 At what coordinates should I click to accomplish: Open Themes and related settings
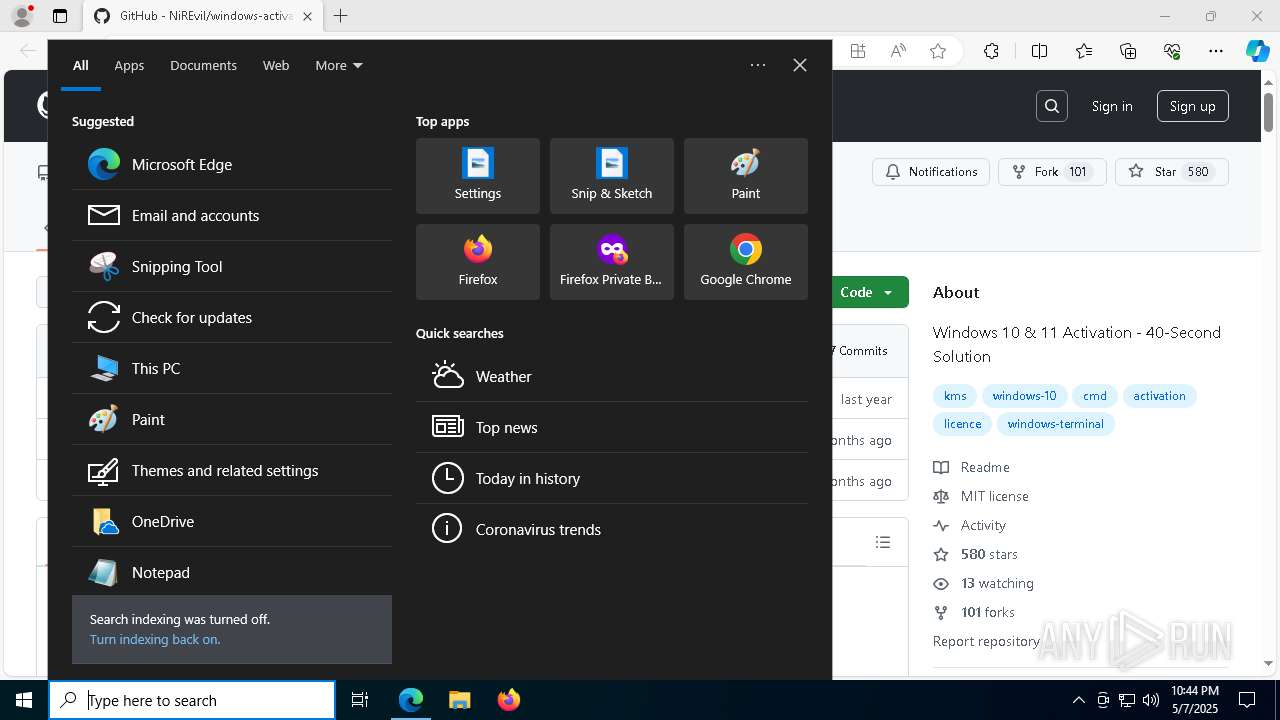232,470
